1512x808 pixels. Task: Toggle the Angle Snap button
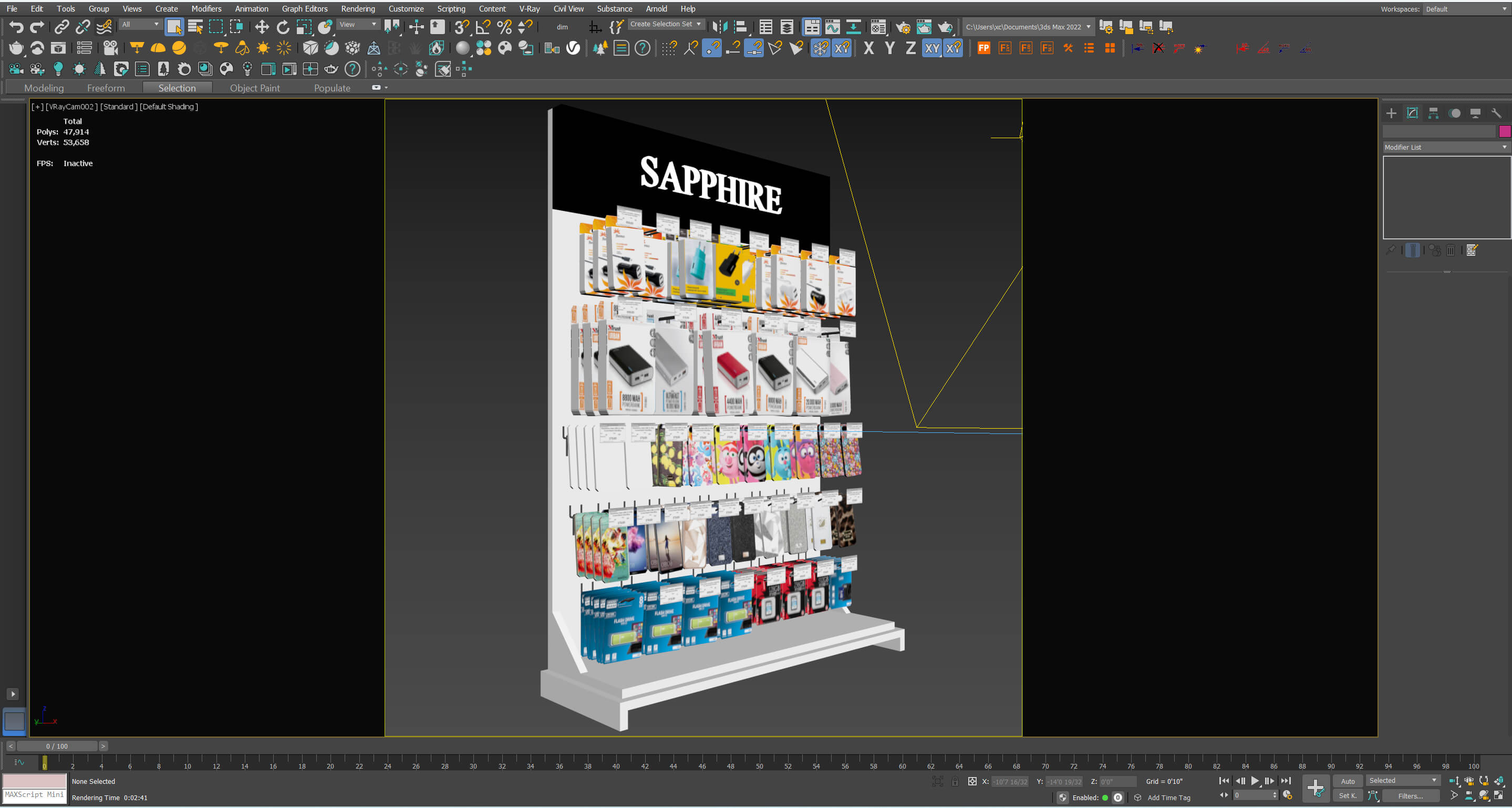pyautogui.click(x=483, y=27)
